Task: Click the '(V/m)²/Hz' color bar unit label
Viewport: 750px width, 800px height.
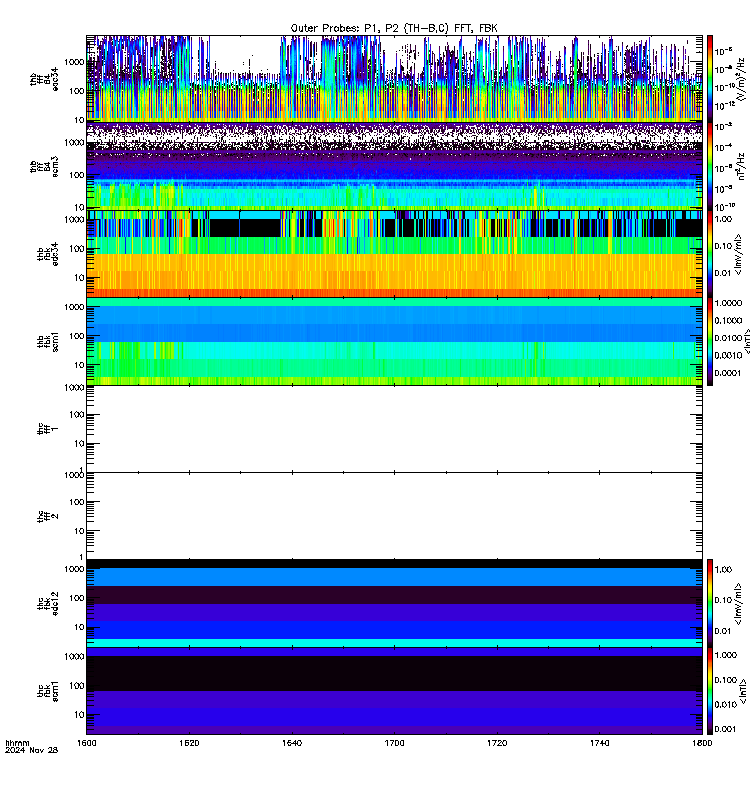Action: (741, 79)
